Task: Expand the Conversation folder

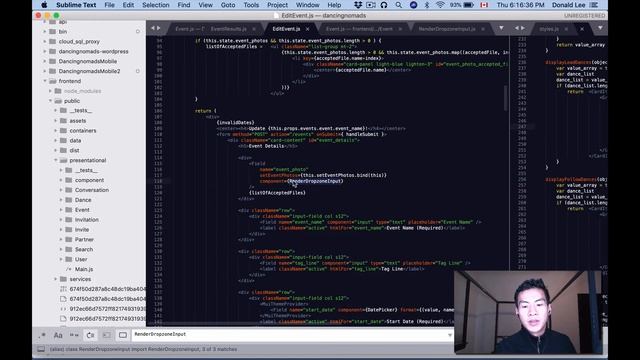Action: click(x=61, y=190)
